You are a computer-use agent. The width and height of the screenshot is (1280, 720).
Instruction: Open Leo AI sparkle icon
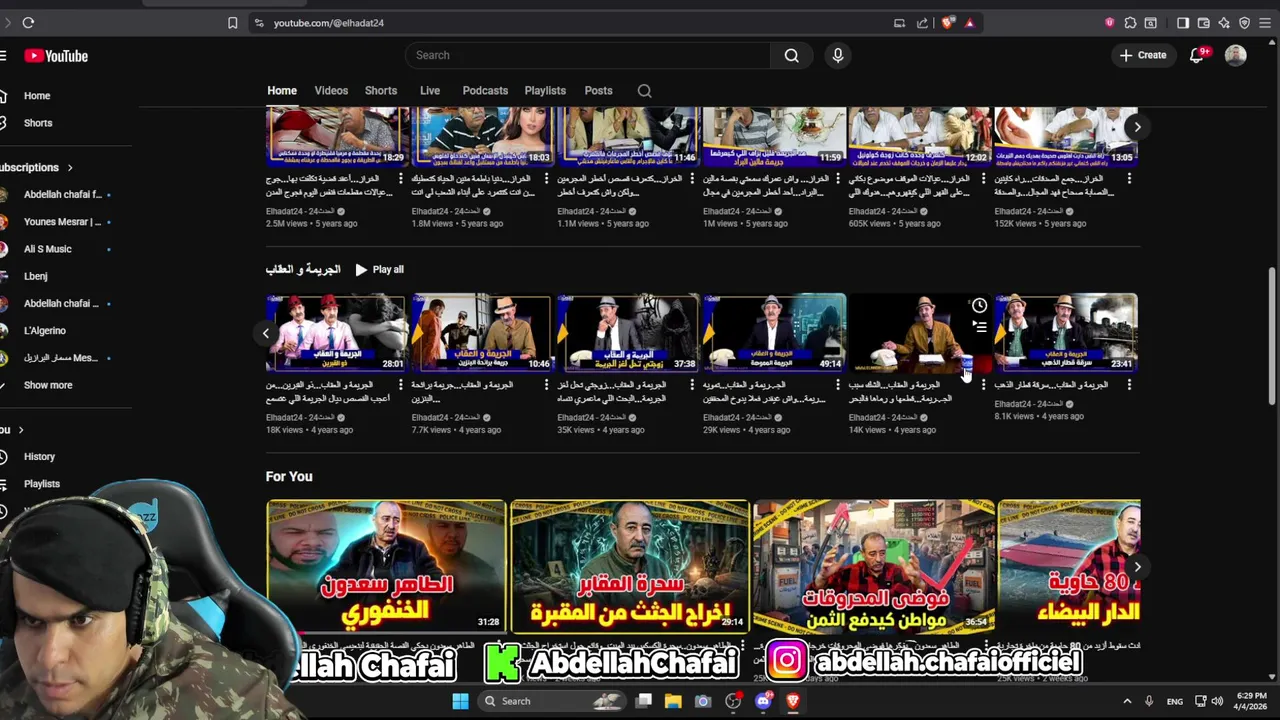click(x=1224, y=23)
